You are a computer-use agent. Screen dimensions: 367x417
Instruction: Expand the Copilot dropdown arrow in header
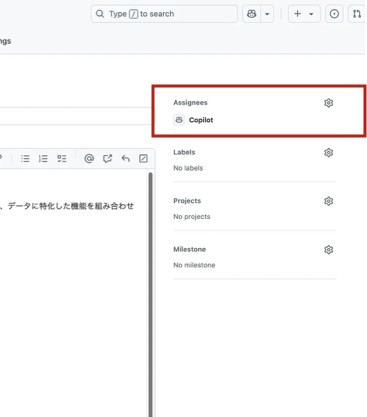coord(267,14)
